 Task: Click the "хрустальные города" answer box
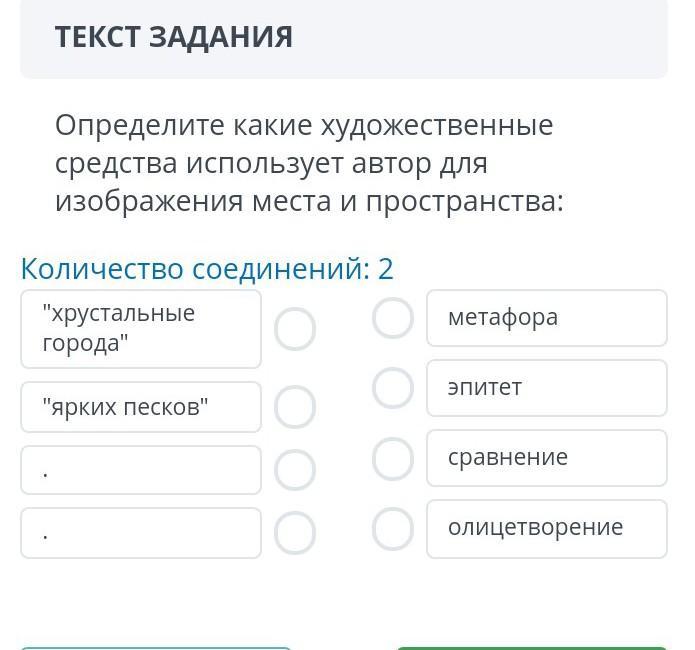(x=141, y=329)
